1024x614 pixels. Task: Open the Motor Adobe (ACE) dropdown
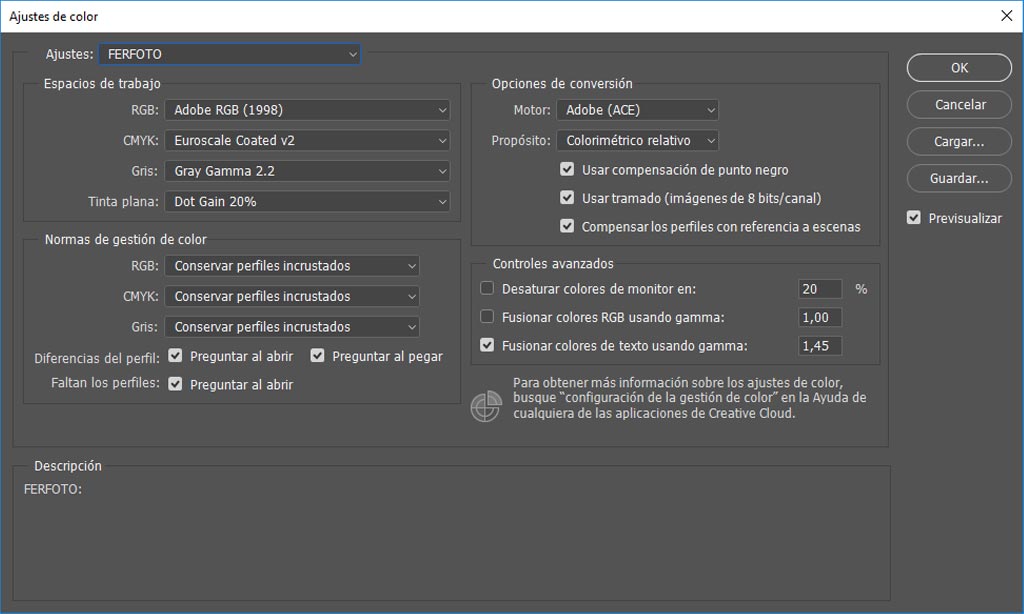(637, 110)
